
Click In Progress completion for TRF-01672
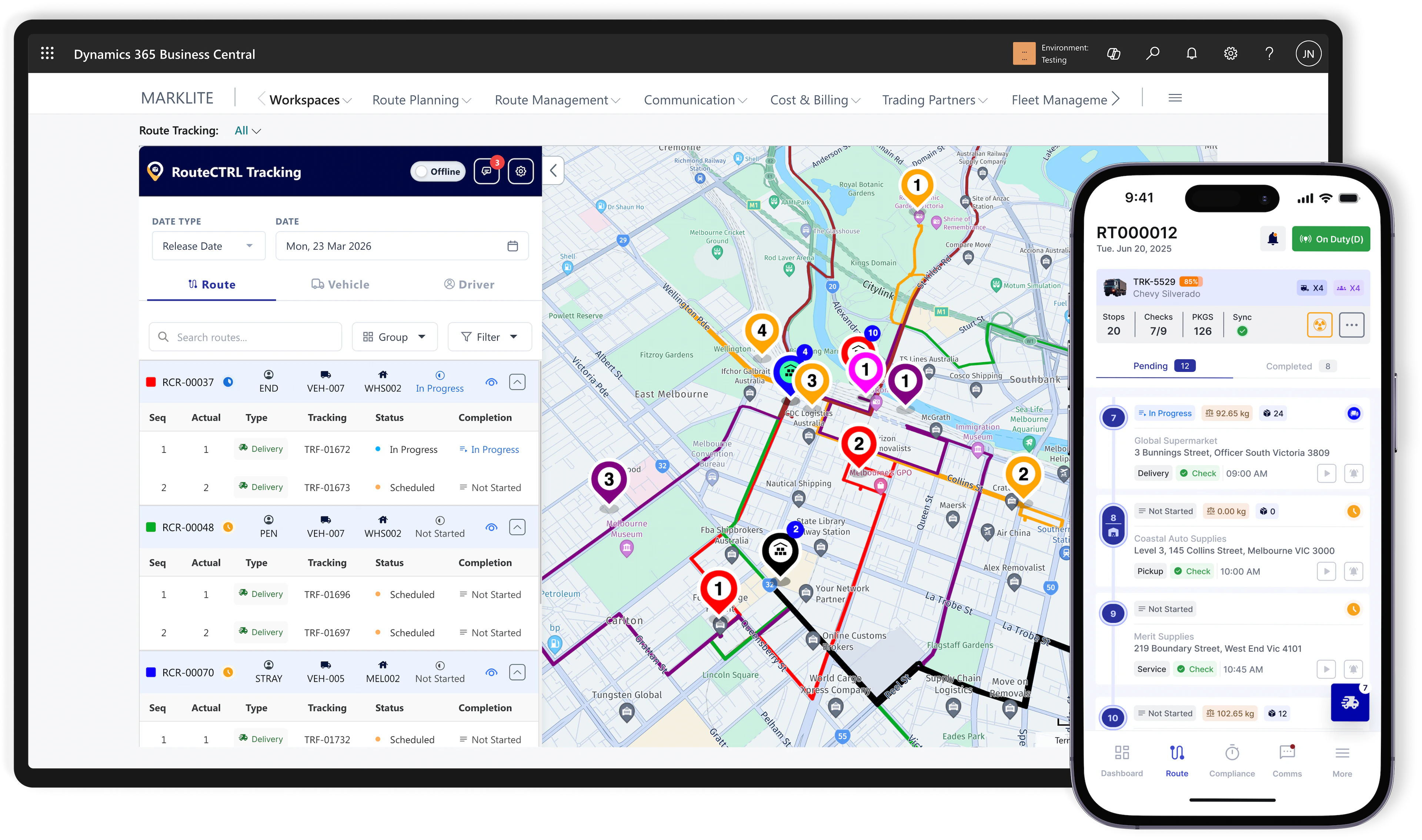pyautogui.click(x=489, y=450)
